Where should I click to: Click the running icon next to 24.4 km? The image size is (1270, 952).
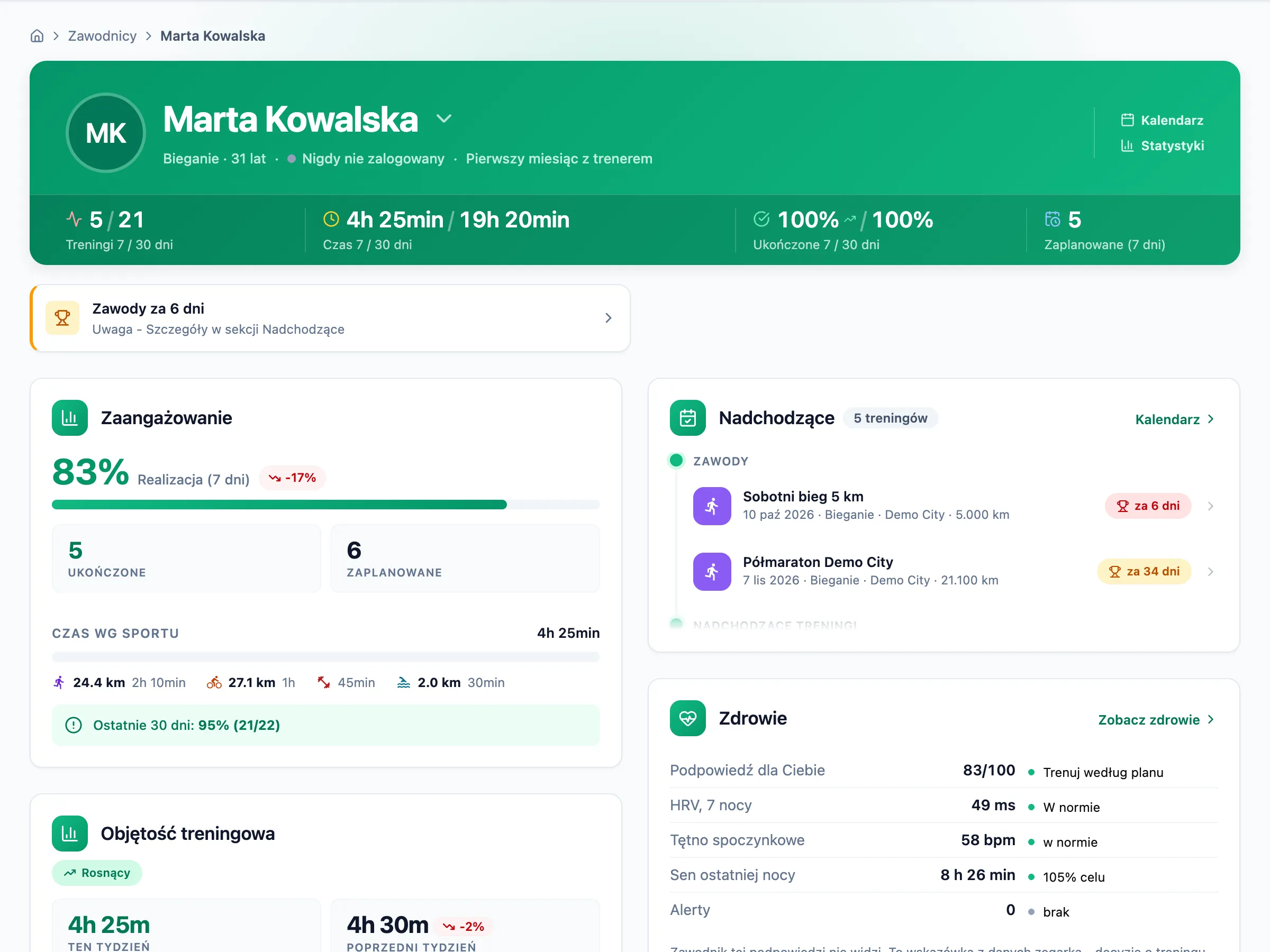[59, 683]
